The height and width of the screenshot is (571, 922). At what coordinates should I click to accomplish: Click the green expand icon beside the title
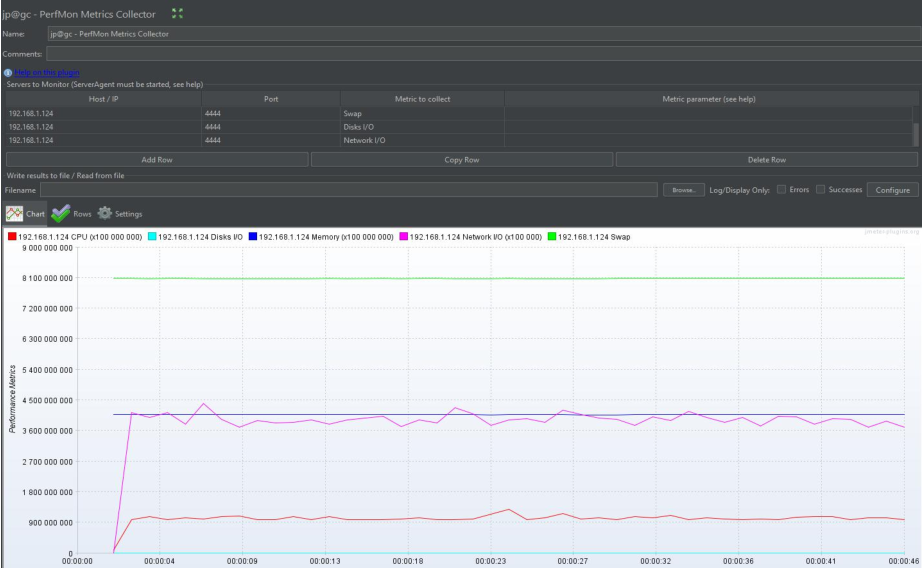pos(177,14)
